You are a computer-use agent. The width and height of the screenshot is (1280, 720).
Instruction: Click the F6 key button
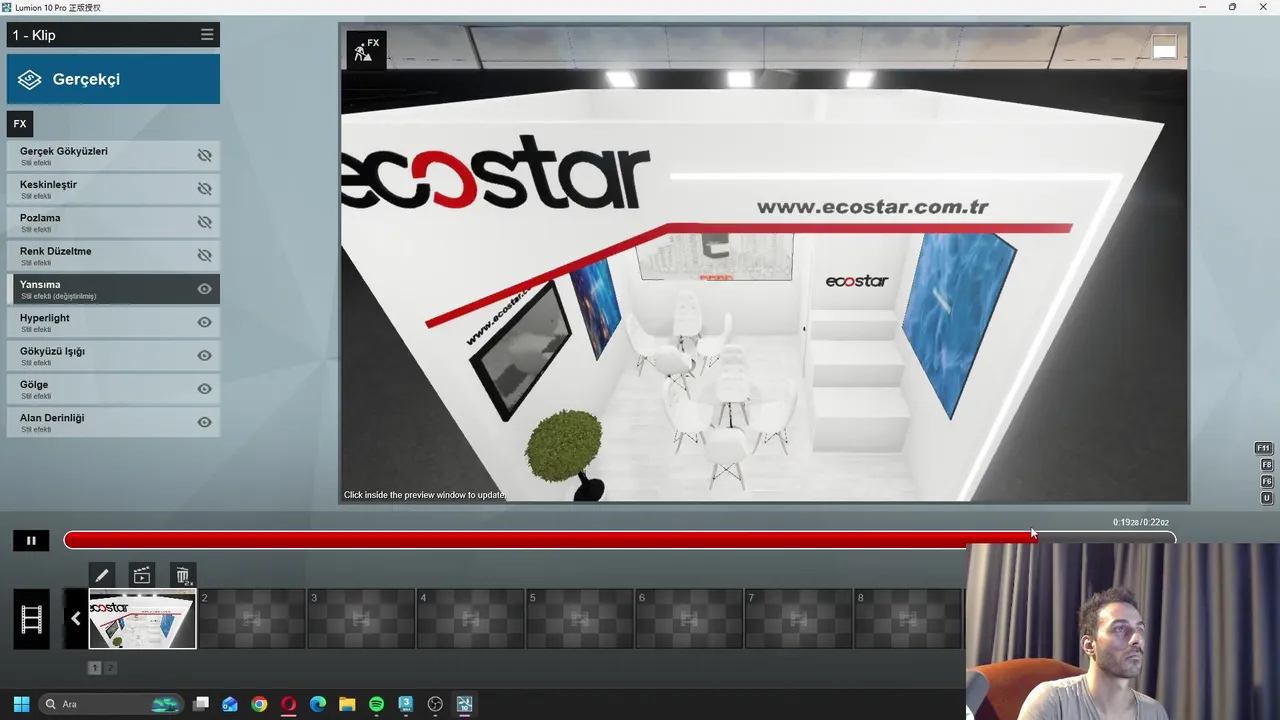tap(1266, 482)
